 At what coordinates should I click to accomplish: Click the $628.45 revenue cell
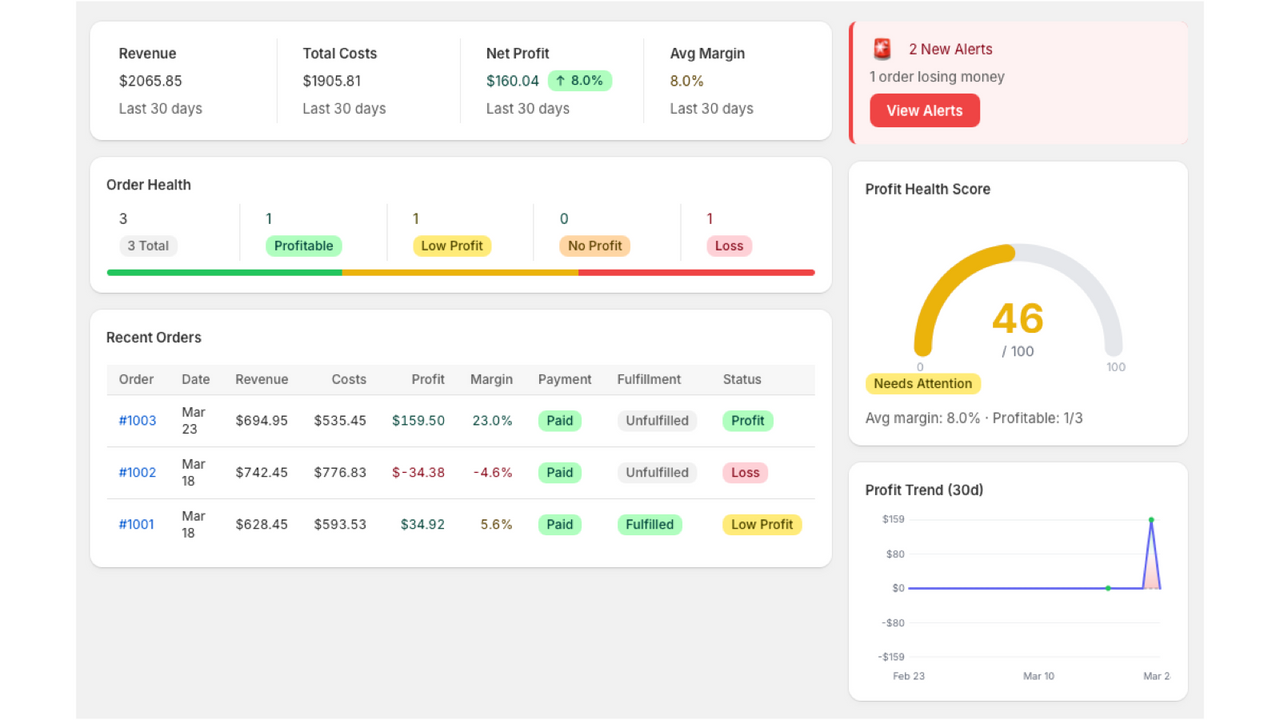pyautogui.click(x=262, y=525)
